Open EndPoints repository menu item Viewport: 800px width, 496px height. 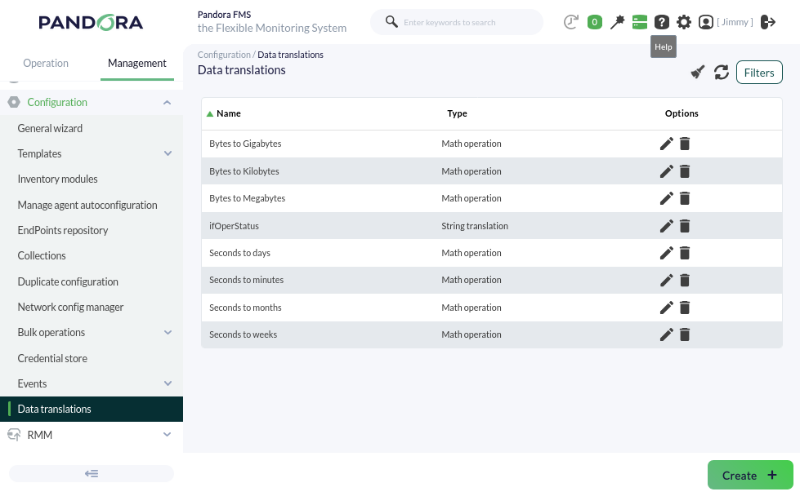point(63,230)
